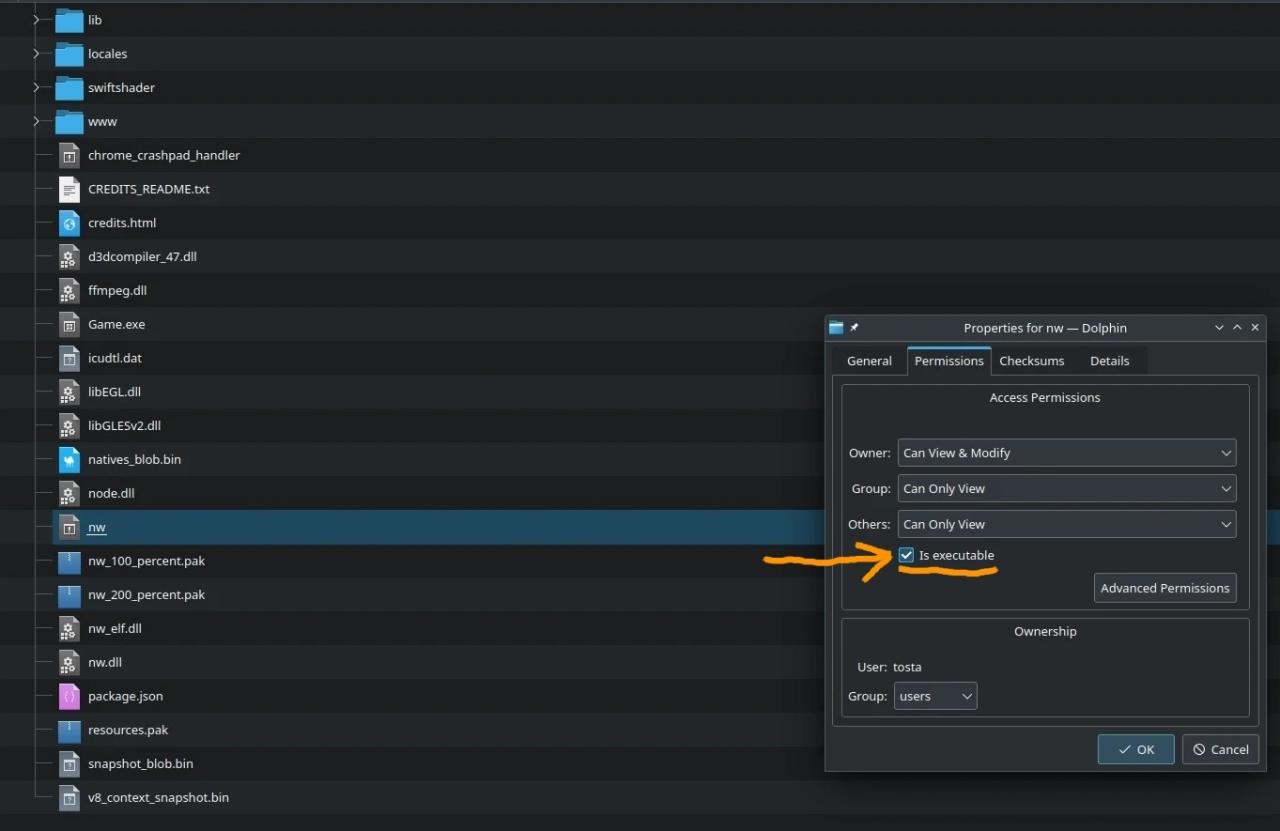Select the nw_elf.dll file entry
1280x831 pixels.
point(116,629)
